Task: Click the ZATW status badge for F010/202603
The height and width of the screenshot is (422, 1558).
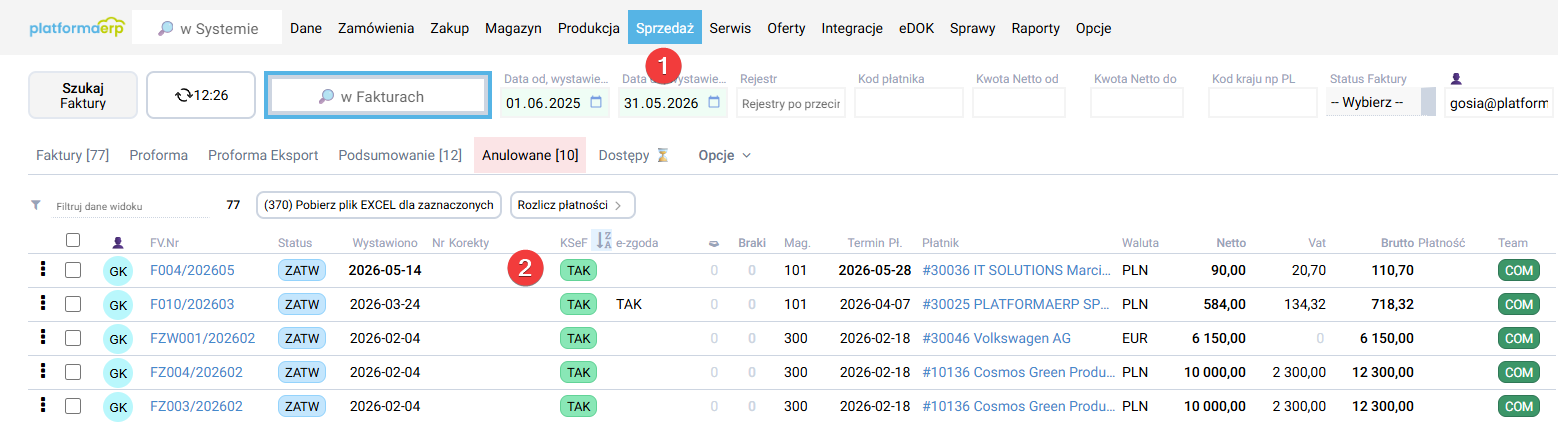Action: 301,304
